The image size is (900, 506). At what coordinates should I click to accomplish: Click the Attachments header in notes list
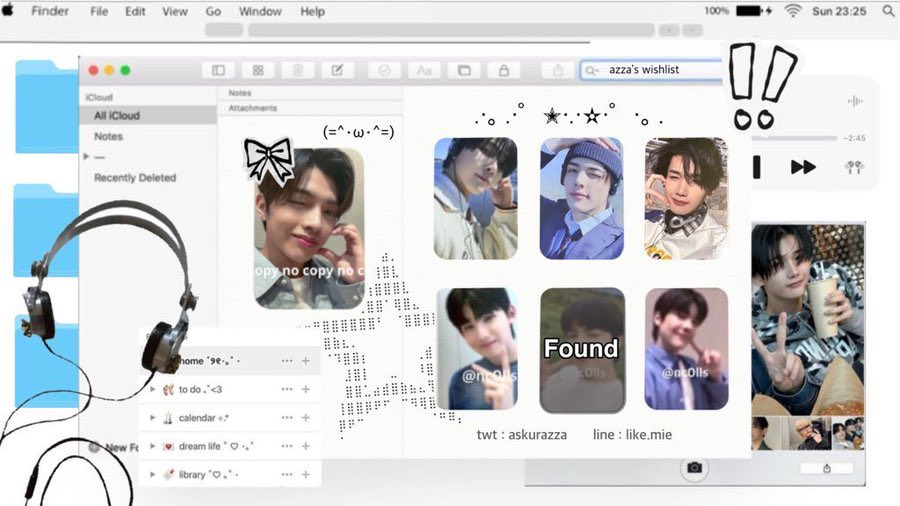click(x=253, y=108)
